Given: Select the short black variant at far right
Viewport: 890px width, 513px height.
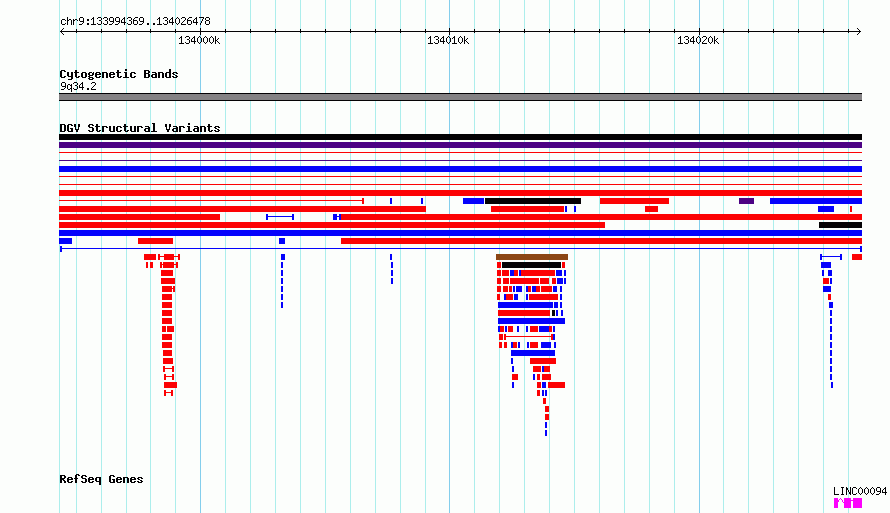Looking at the screenshot, I should (841, 225).
